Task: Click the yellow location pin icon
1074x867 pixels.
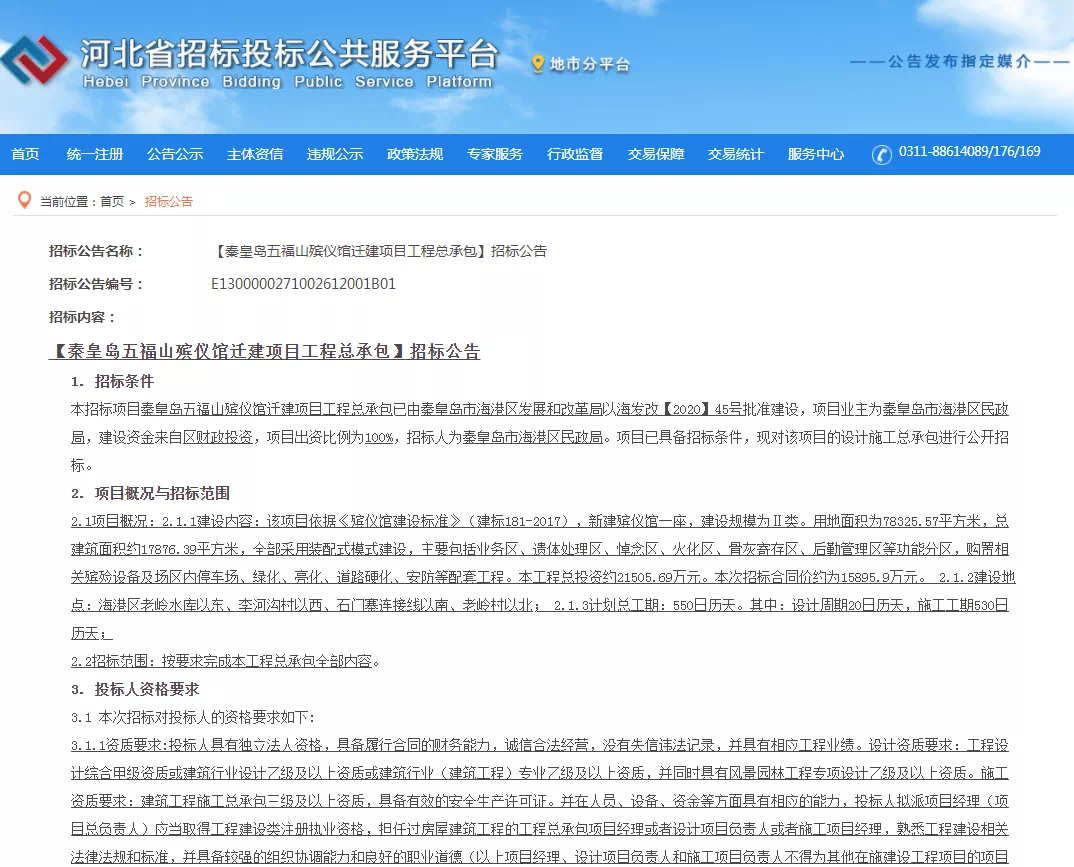Action: point(538,65)
